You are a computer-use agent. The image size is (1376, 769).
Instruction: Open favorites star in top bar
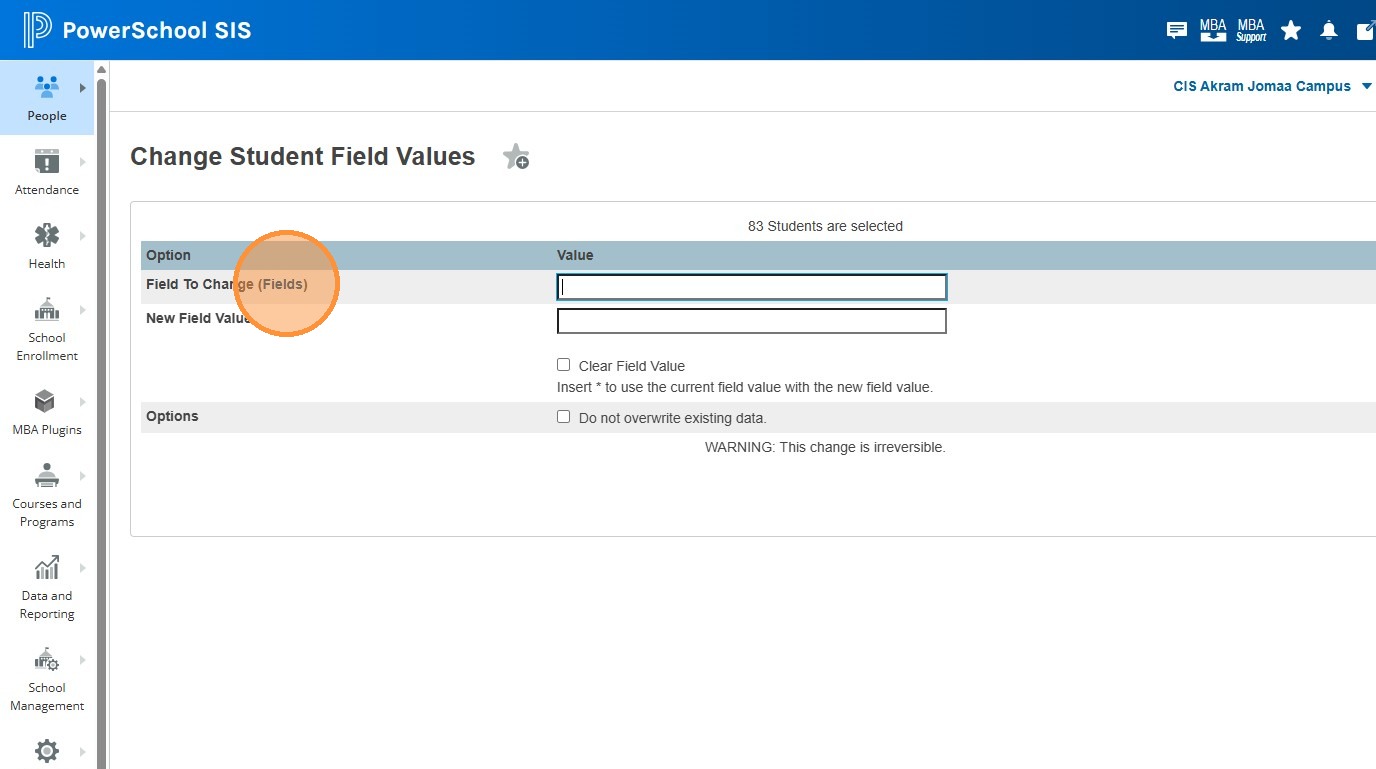pyautogui.click(x=1291, y=30)
